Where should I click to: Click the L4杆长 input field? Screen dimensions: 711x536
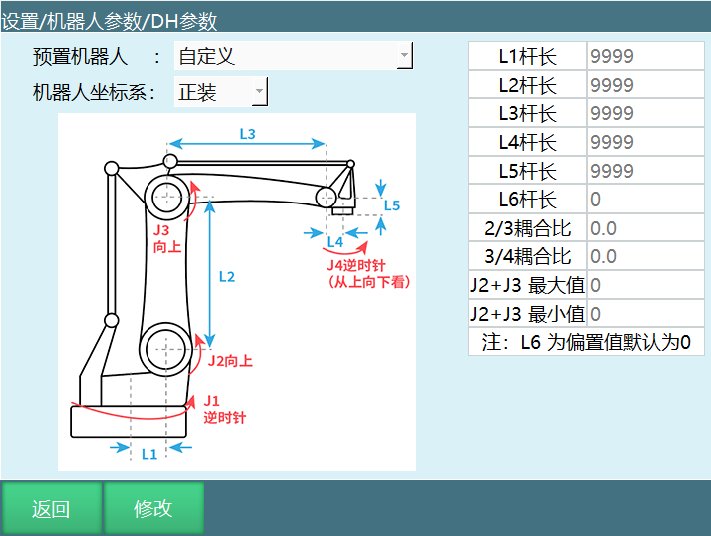click(644, 142)
